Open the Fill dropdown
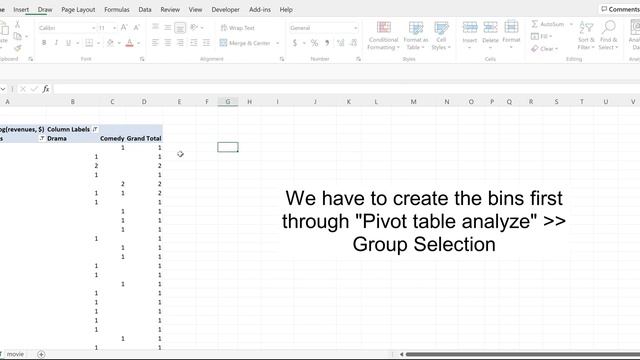Screen dimensions: 640x360 click(x=542, y=36)
